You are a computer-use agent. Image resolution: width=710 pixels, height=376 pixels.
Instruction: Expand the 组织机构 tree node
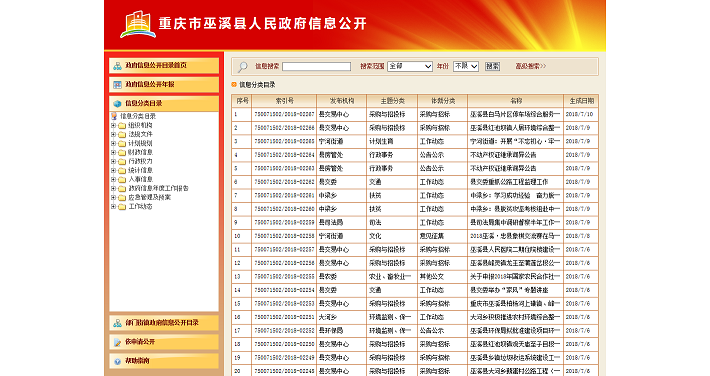[113, 125]
